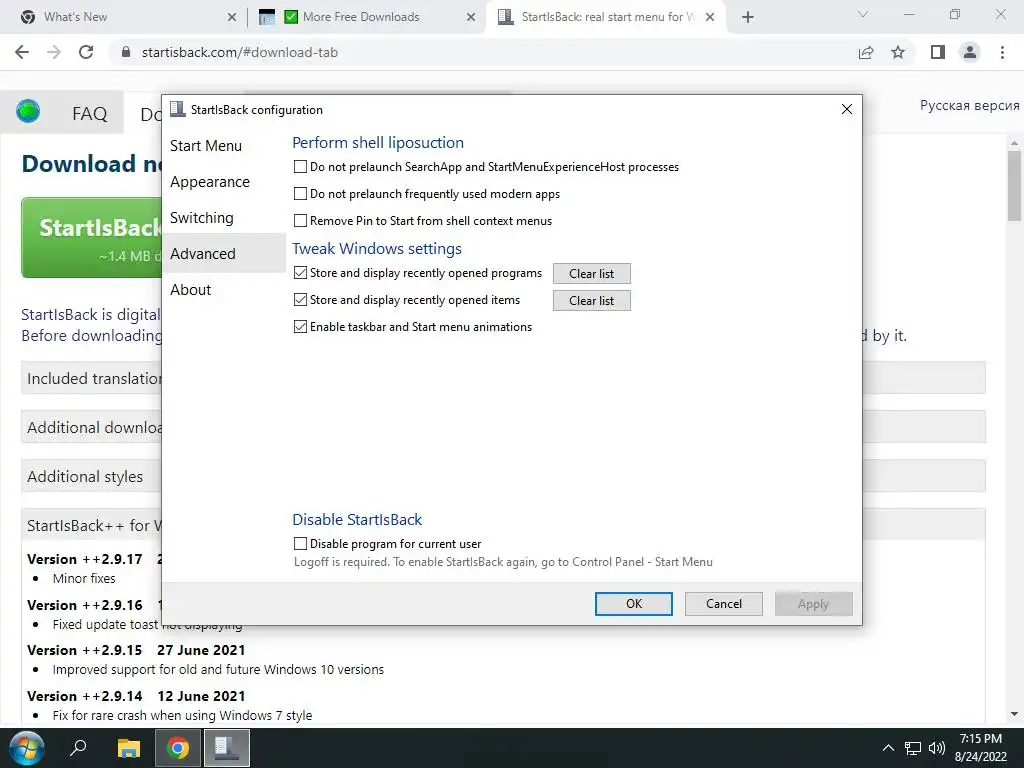Click the Version ++2.9.14 text
1024x768 pixels.
click(84, 696)
